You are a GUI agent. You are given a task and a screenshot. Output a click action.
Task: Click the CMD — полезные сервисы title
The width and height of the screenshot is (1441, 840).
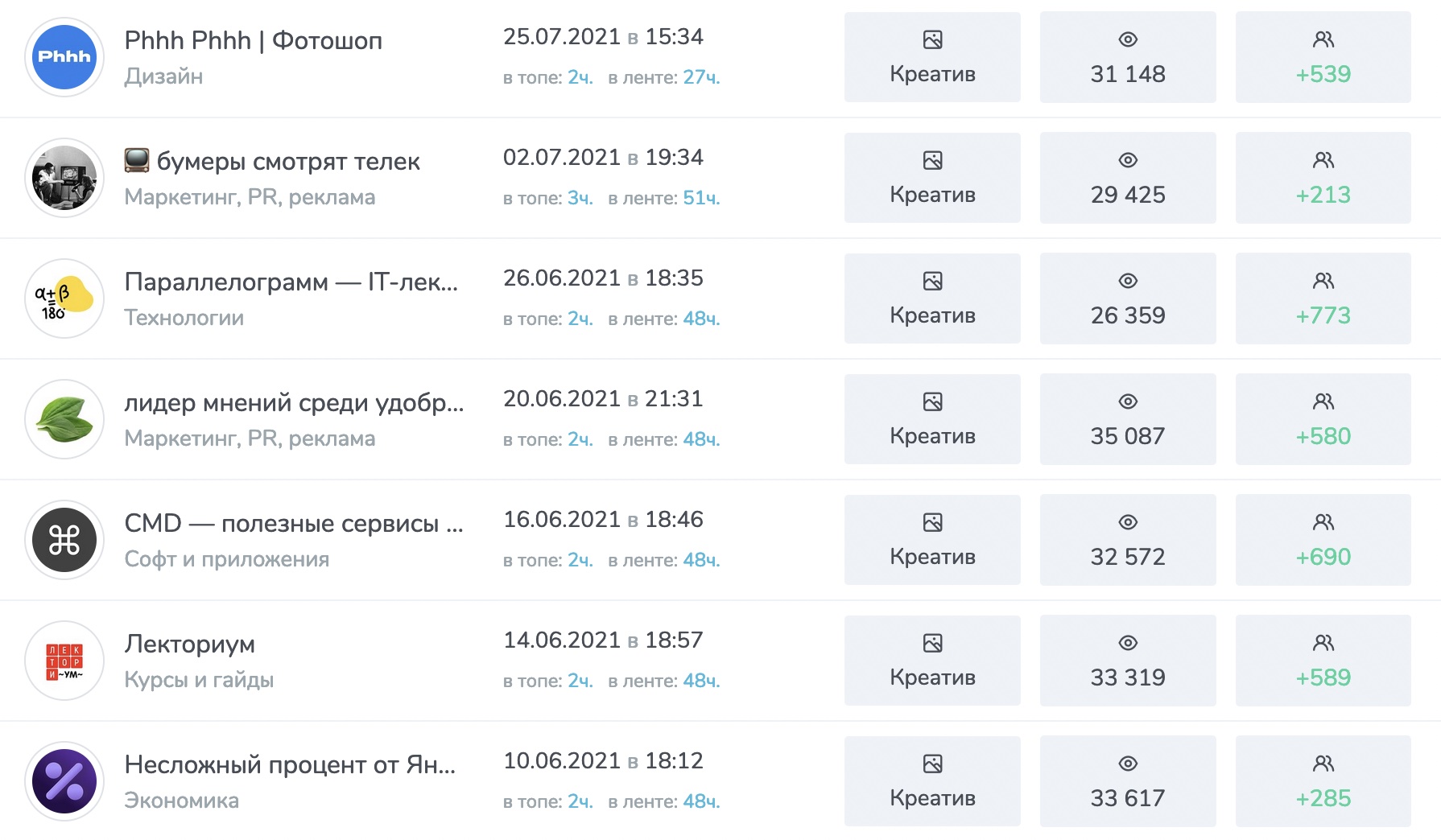point(294,523)
